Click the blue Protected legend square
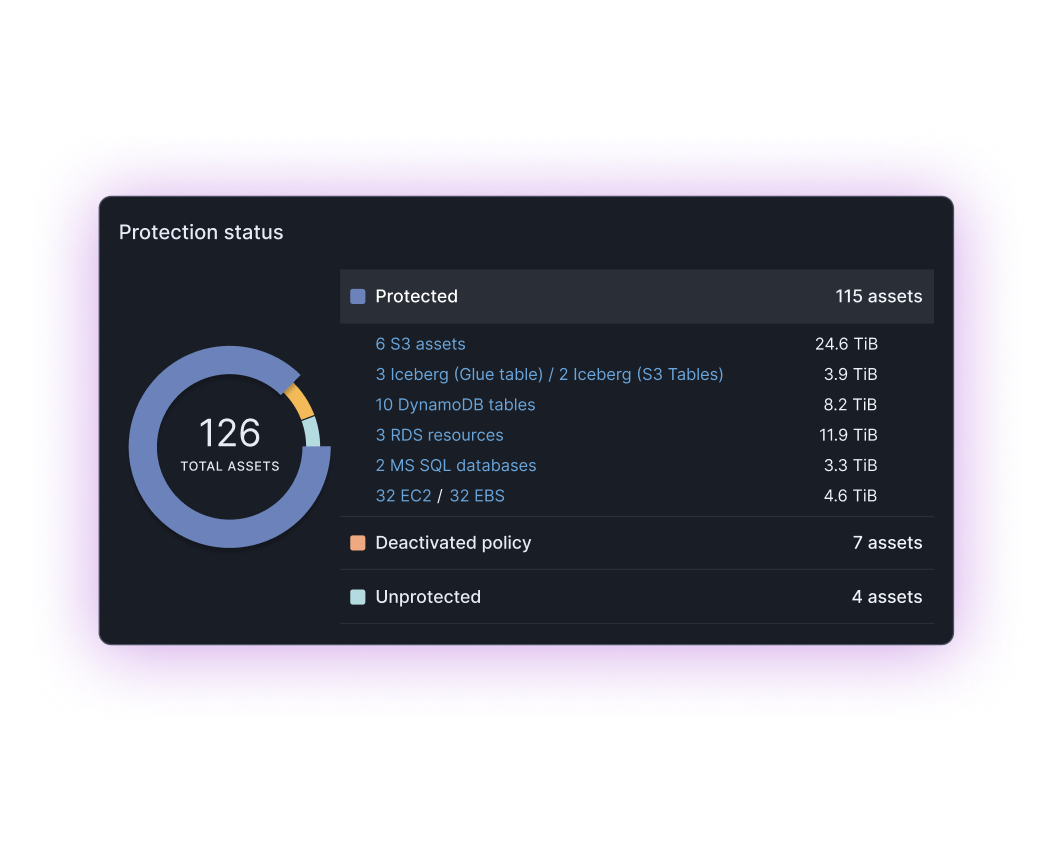Screen dimensions: 1053x841 coord(358,297)
